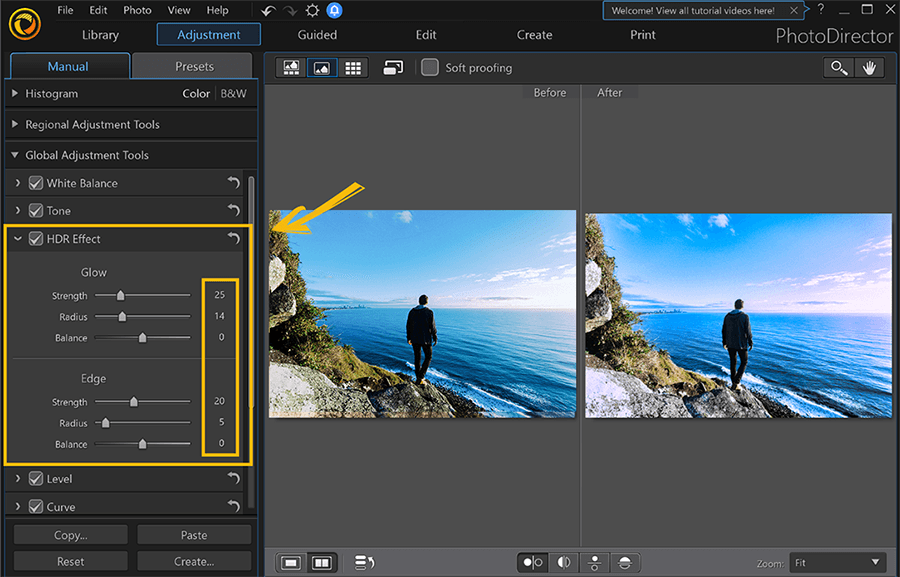Switch to thumbnail grid browser view

pyautogui.click(x=352, y=68)
